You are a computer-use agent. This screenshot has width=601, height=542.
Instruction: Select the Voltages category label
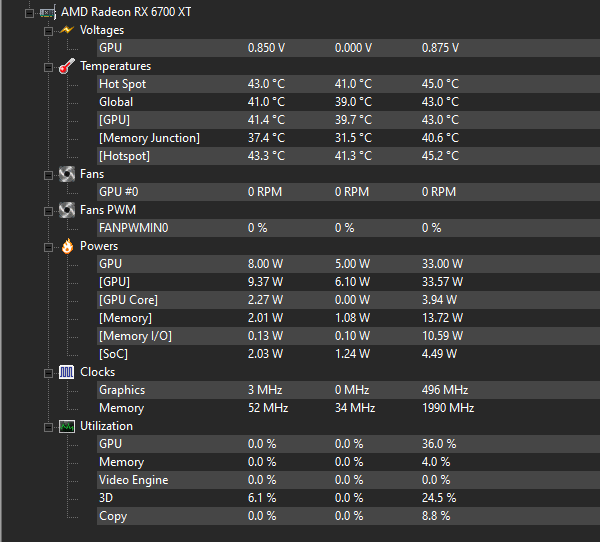102,30
